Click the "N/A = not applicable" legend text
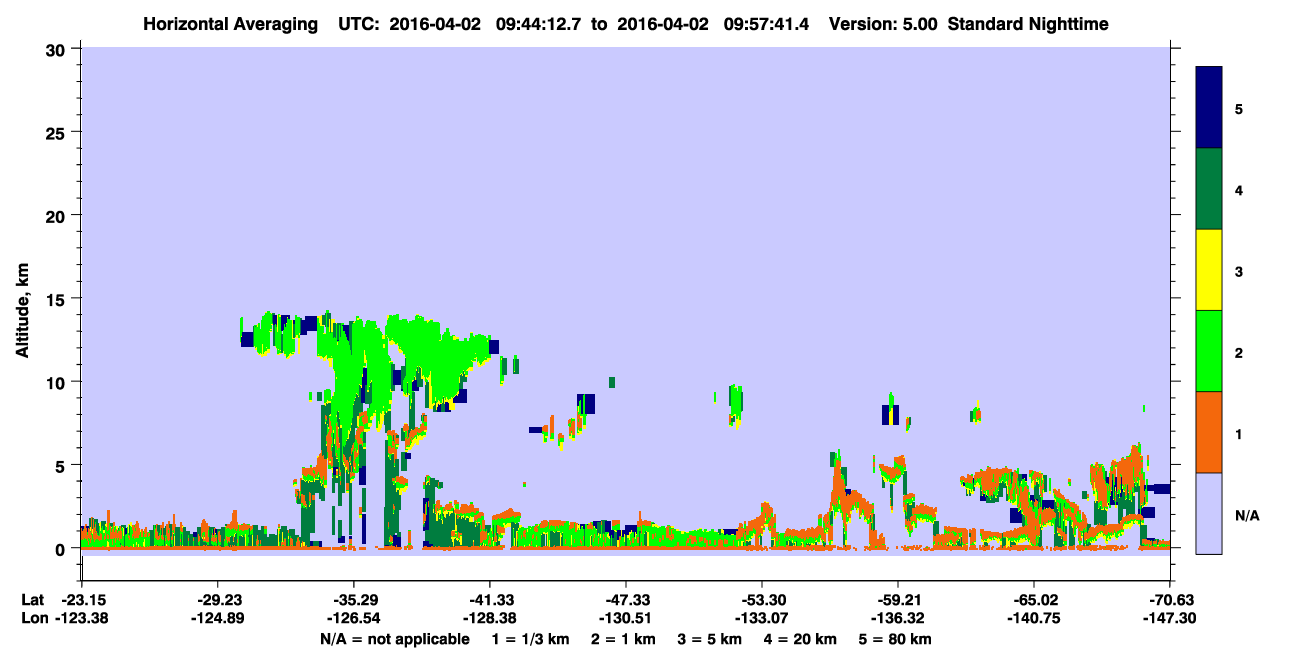 (394, 639)
